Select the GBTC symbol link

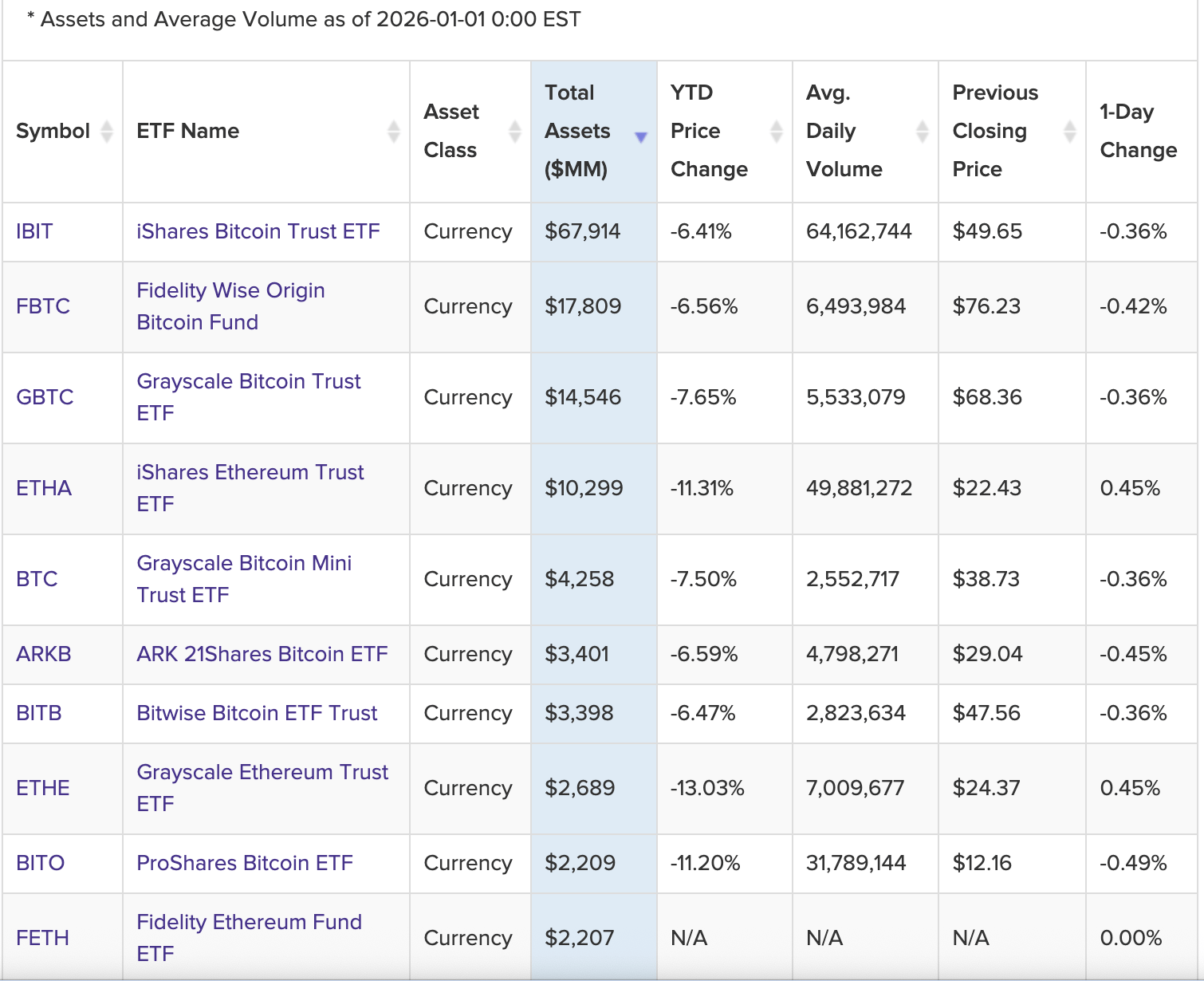tap(45, 397)
